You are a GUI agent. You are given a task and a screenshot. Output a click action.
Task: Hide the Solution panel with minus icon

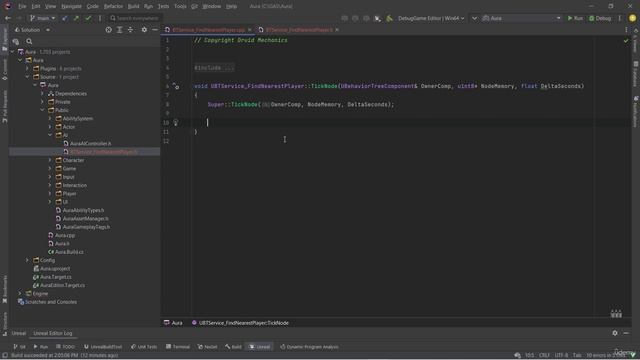coord(155,30)
